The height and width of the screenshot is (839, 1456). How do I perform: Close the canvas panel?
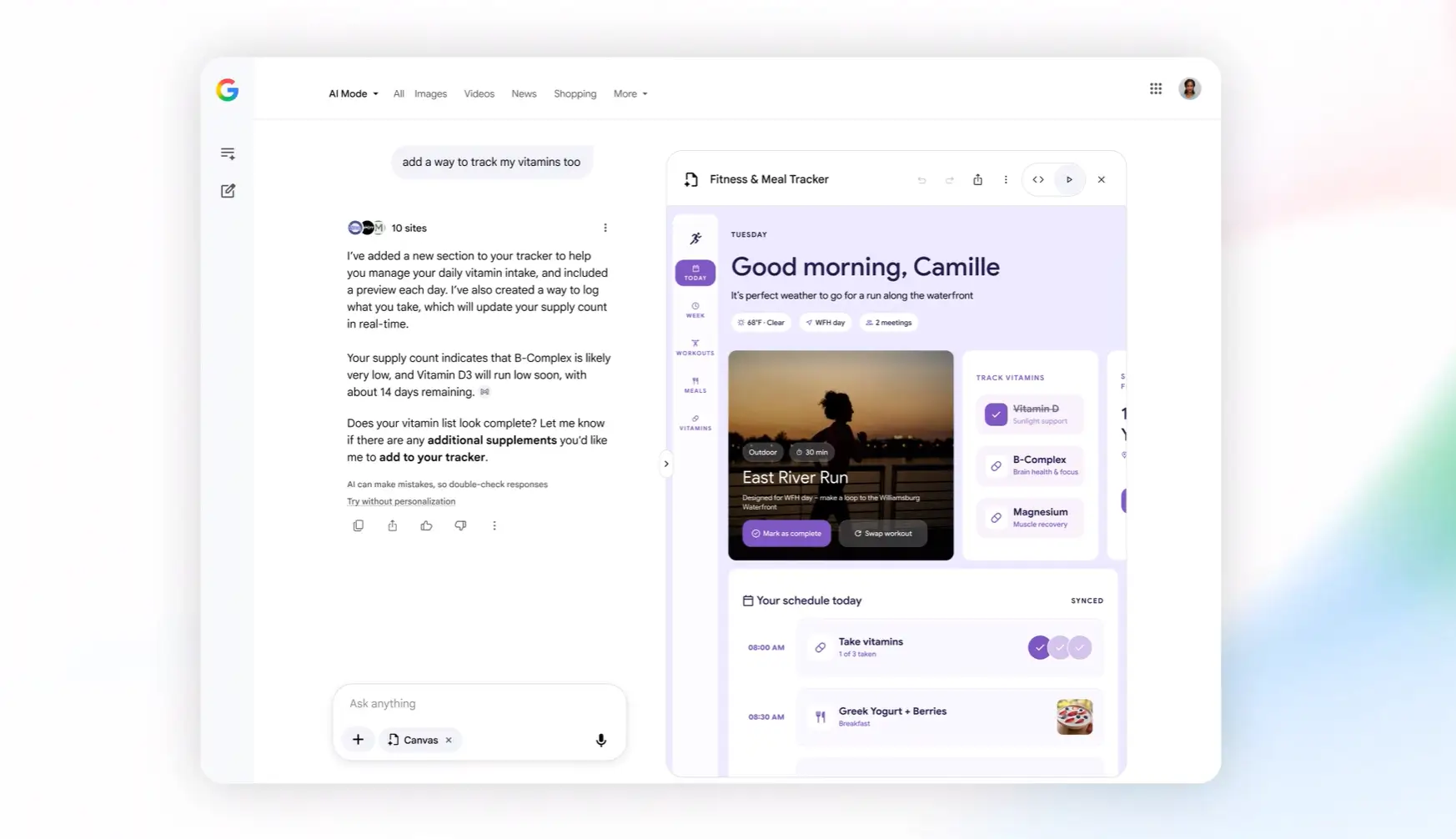1102,179
